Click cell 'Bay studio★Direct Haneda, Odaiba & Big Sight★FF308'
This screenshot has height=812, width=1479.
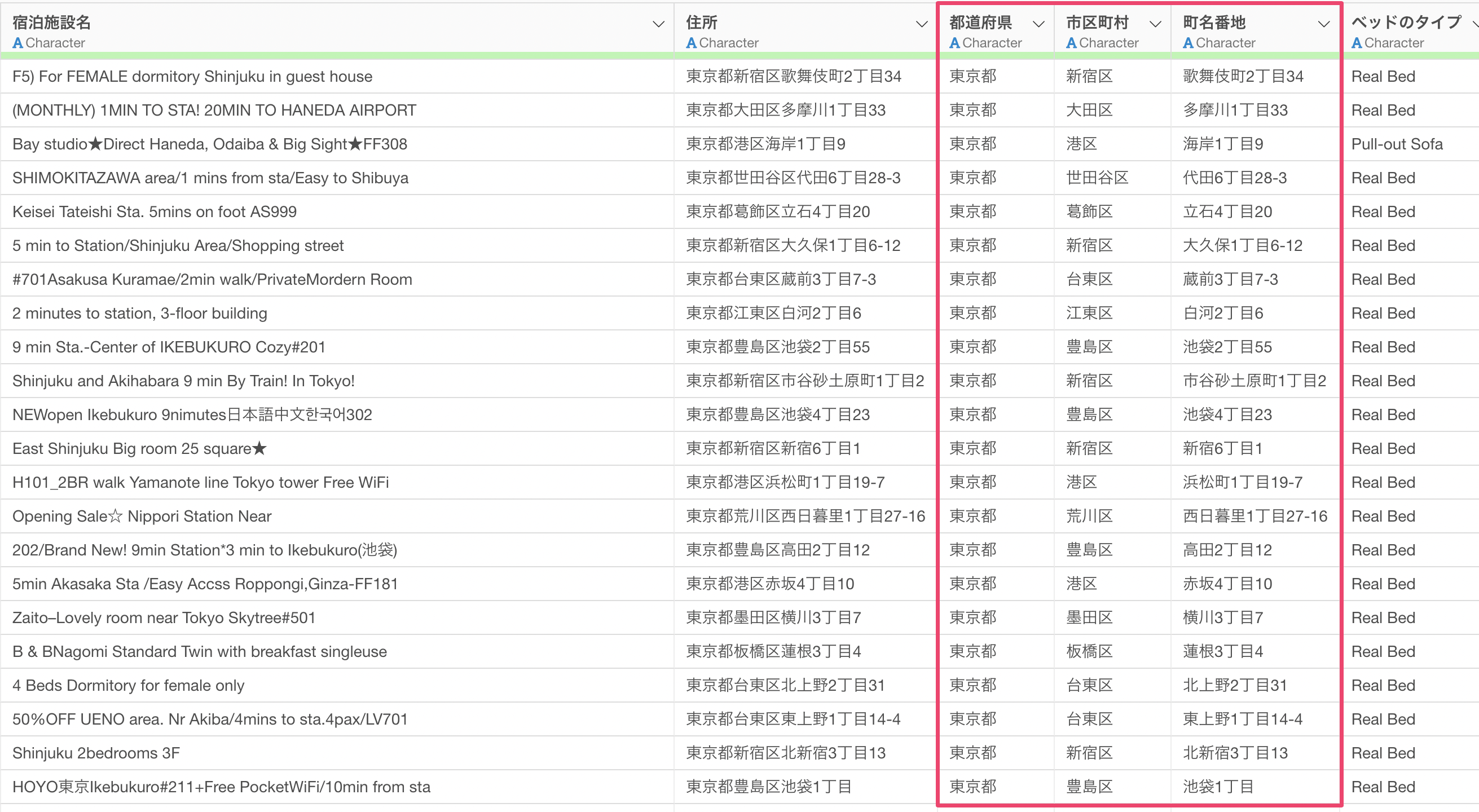pos(337,144)
